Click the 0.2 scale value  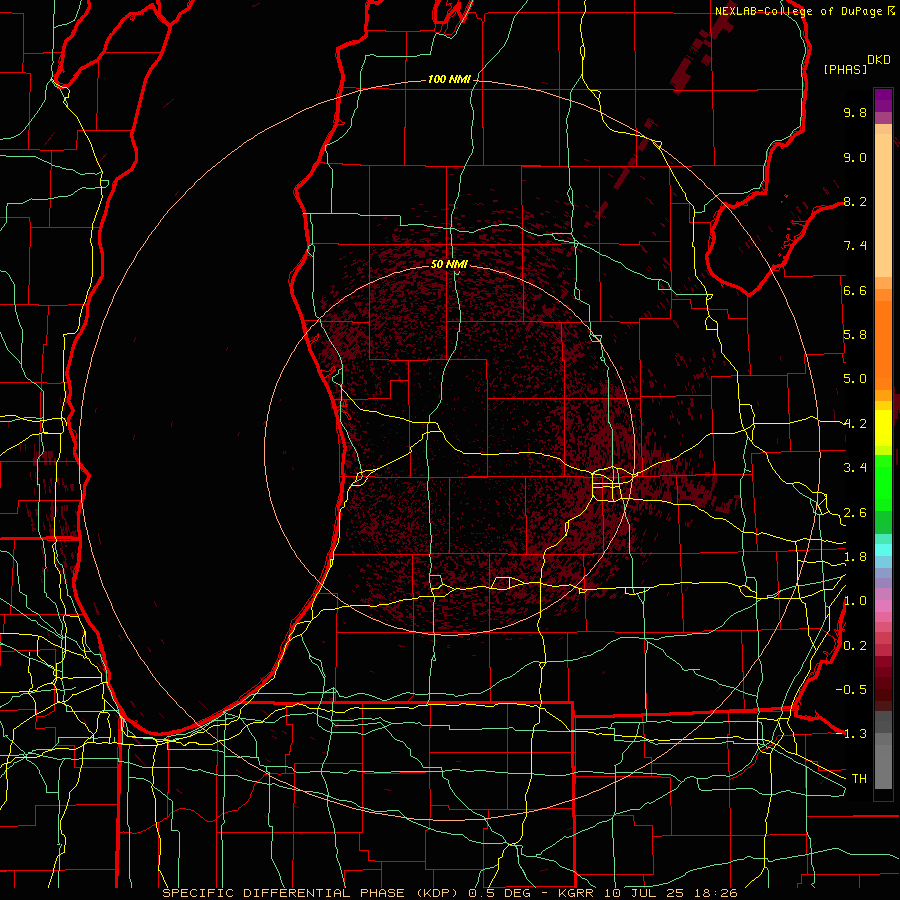tap(855, 646)
